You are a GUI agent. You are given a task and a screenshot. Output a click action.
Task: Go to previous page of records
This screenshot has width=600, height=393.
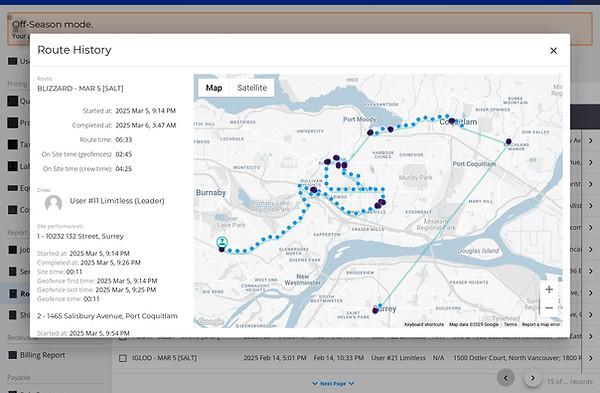[x=505, y=378]
